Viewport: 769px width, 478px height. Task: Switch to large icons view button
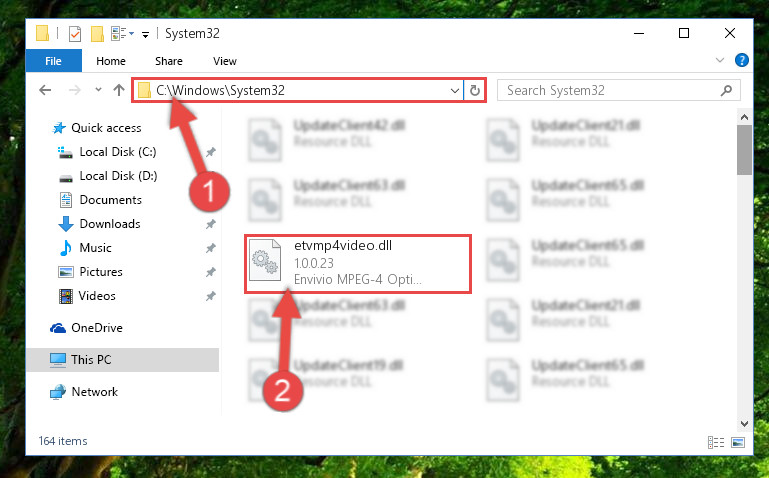point(738,442)
